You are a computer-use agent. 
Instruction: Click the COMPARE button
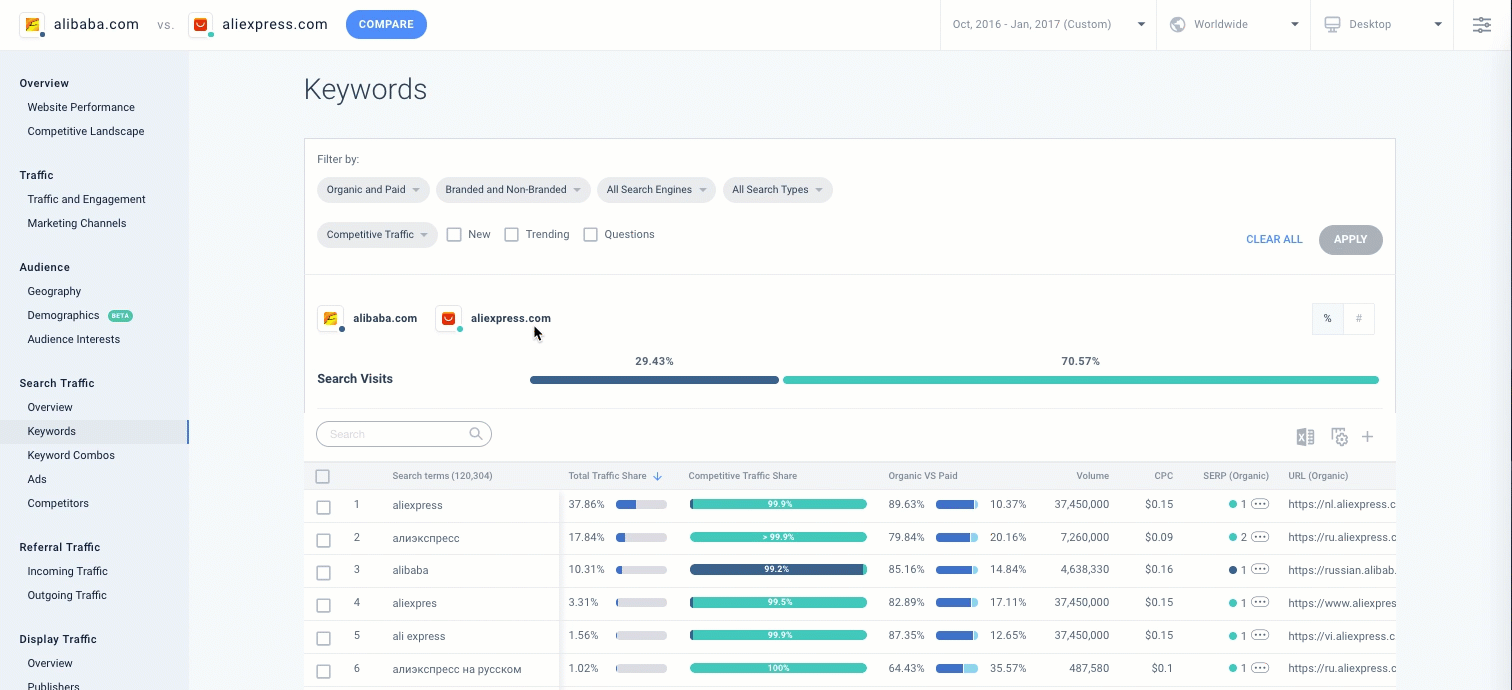point(386,24)
